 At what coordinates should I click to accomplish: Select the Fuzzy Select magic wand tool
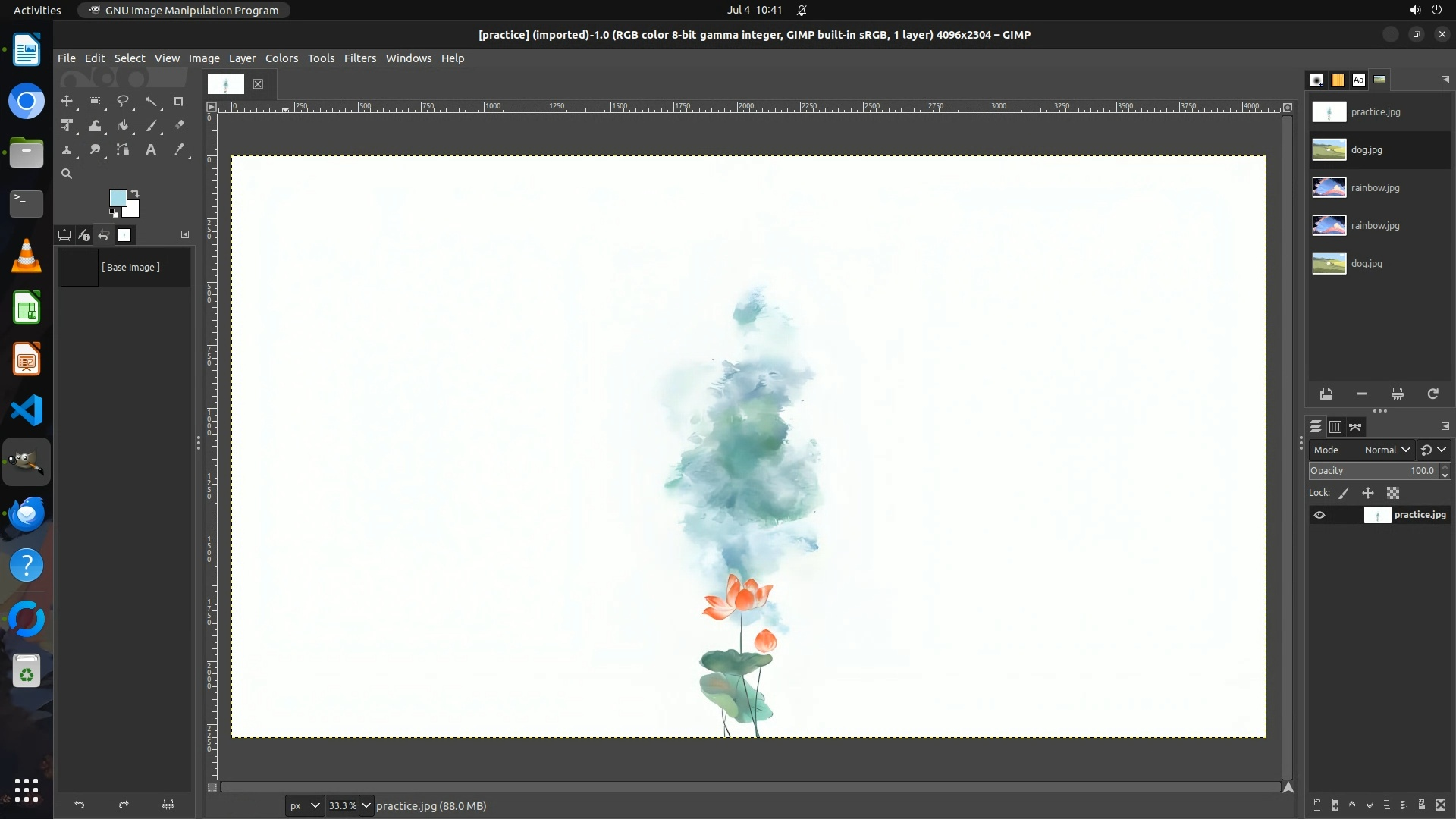[151, 101]
